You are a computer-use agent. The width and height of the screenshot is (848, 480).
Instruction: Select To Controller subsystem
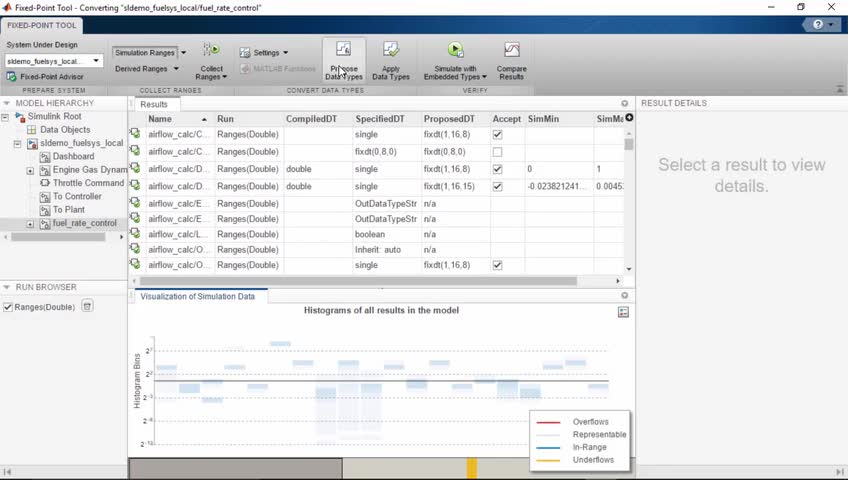click(x=77, y=196)
